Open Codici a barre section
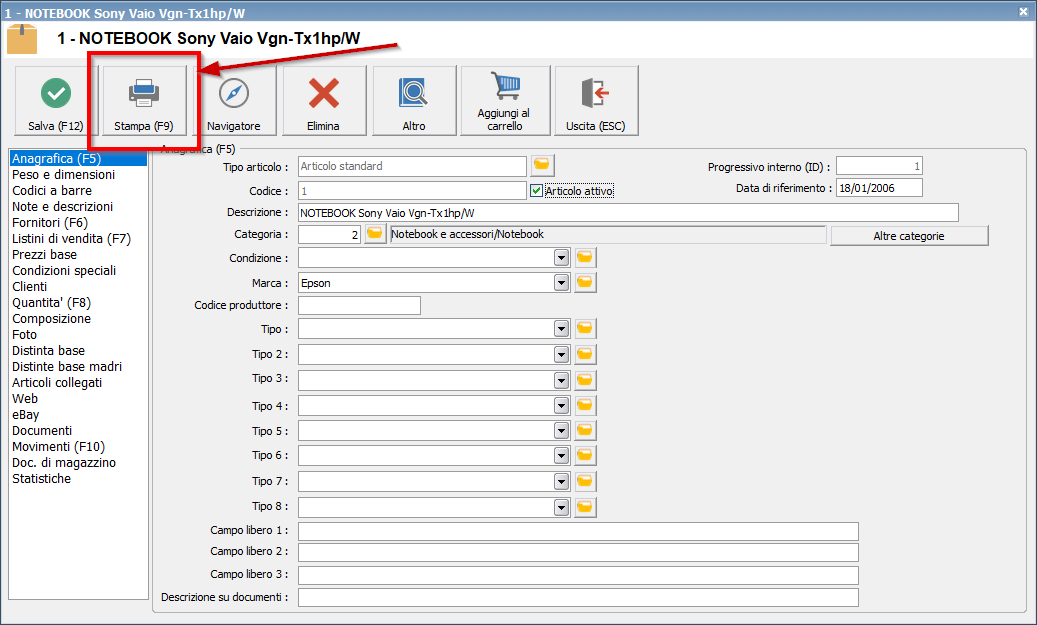Viewport: 1037px width, 625px height. [52, 190]
